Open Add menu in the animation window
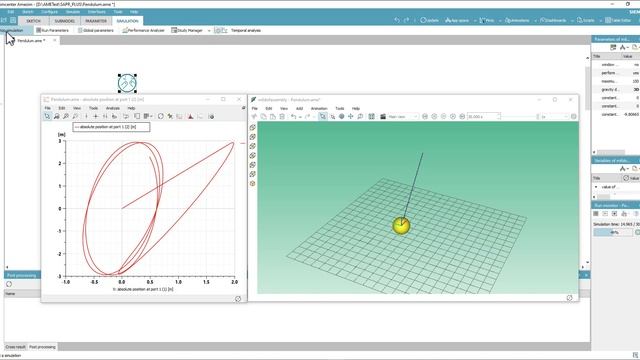The image size is (640, 360). (x=299, y=109)
